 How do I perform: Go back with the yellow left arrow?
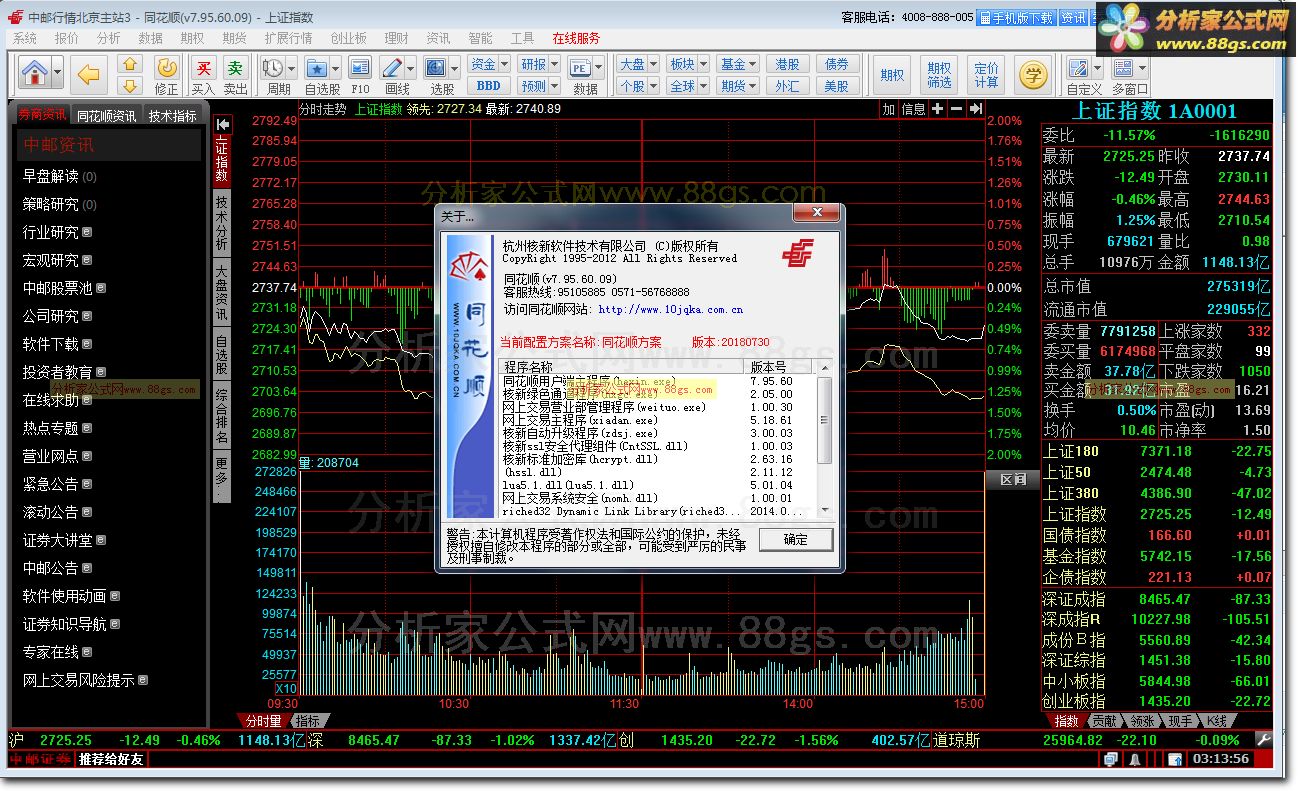click(x=89, y=74)
